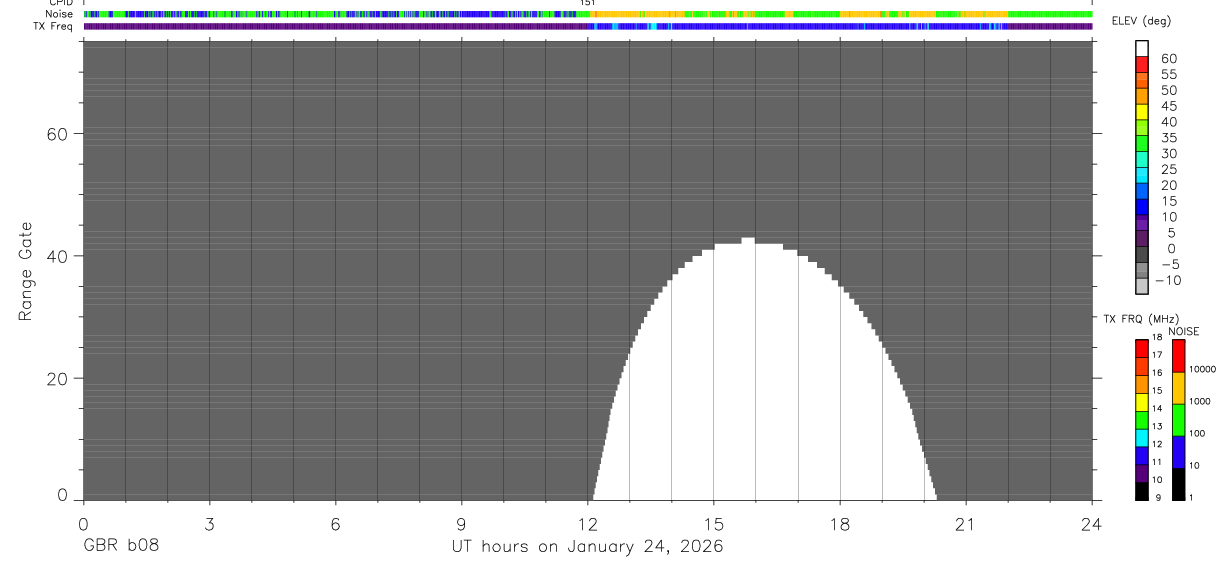Image resolution: width=1228 pixels, height=567 pixels.
Task: Click the '60' tick on the Range Gate axis
Action: pos(58,134)
